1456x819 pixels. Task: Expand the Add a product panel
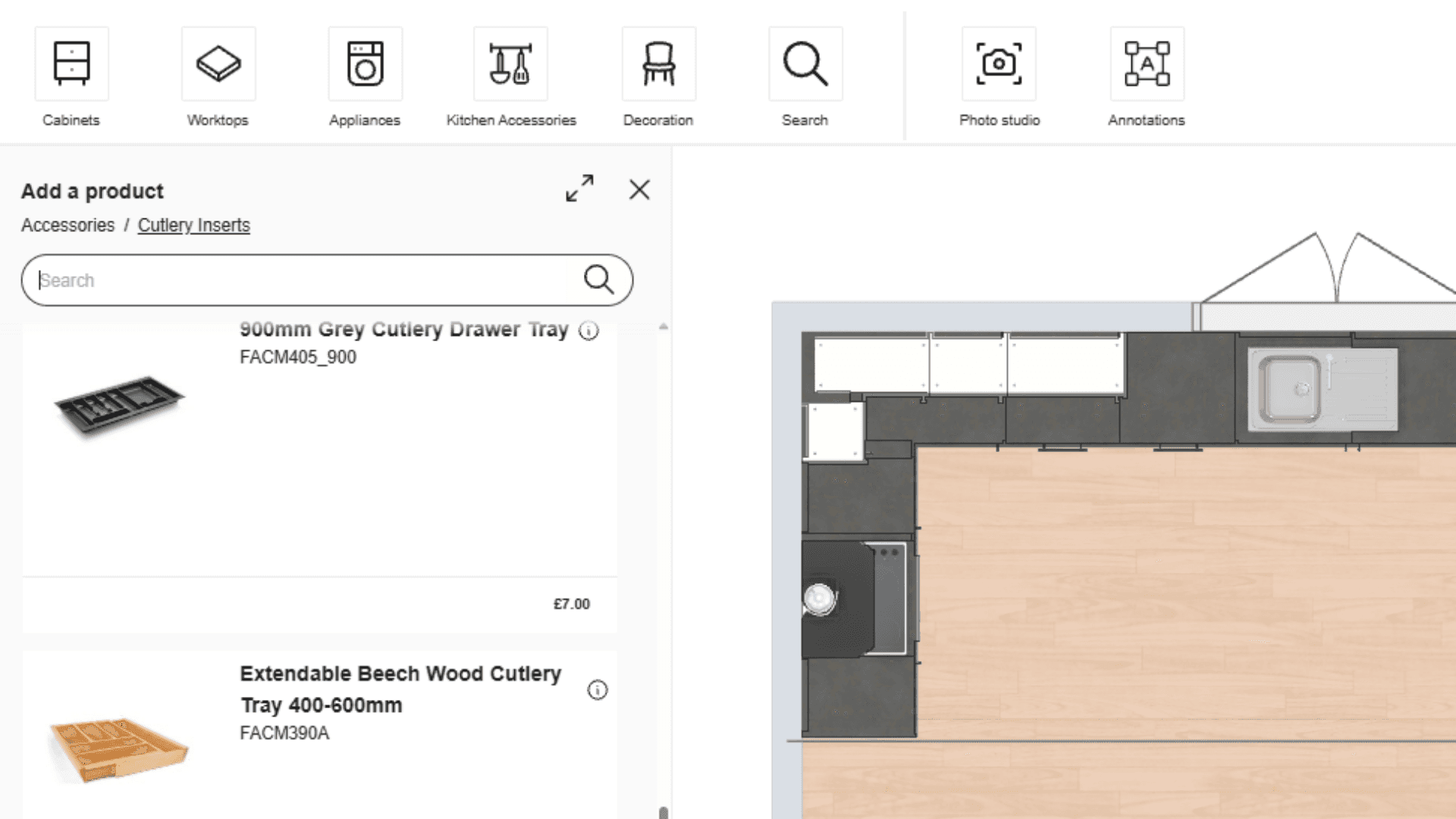(580, 189)
